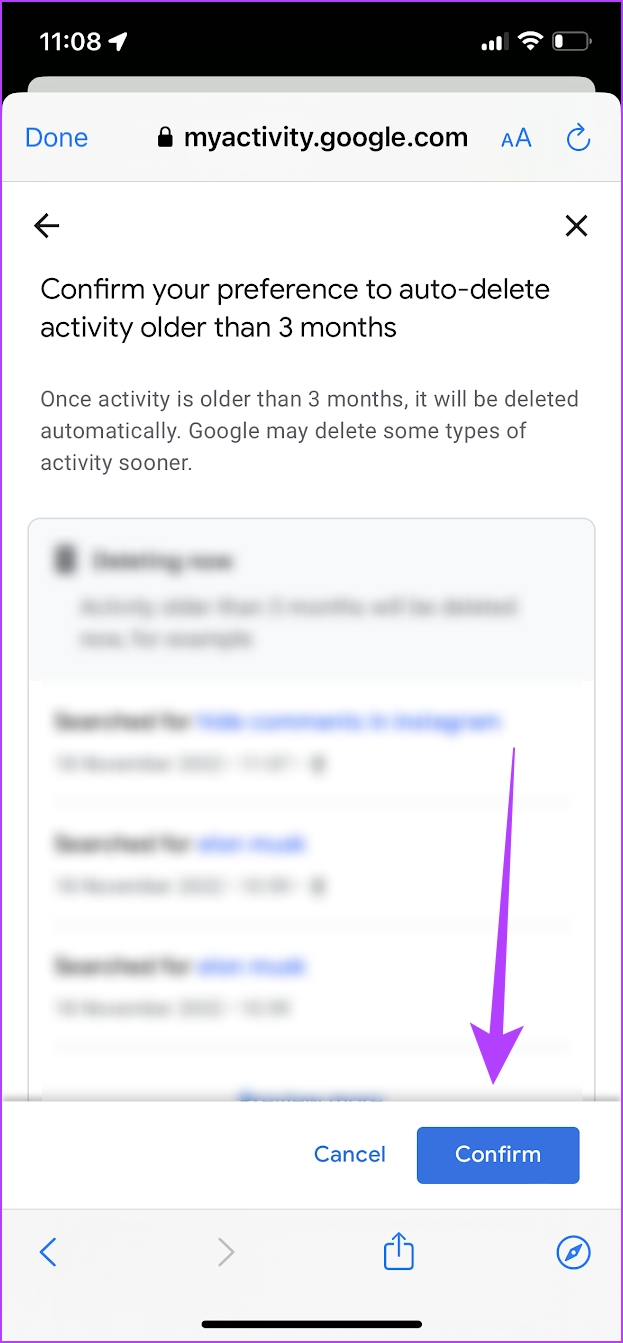Screen dimensions: 623x1343
Task: Open the share sheet icon
Action: pyautogui.click(x=399, y=1251)
